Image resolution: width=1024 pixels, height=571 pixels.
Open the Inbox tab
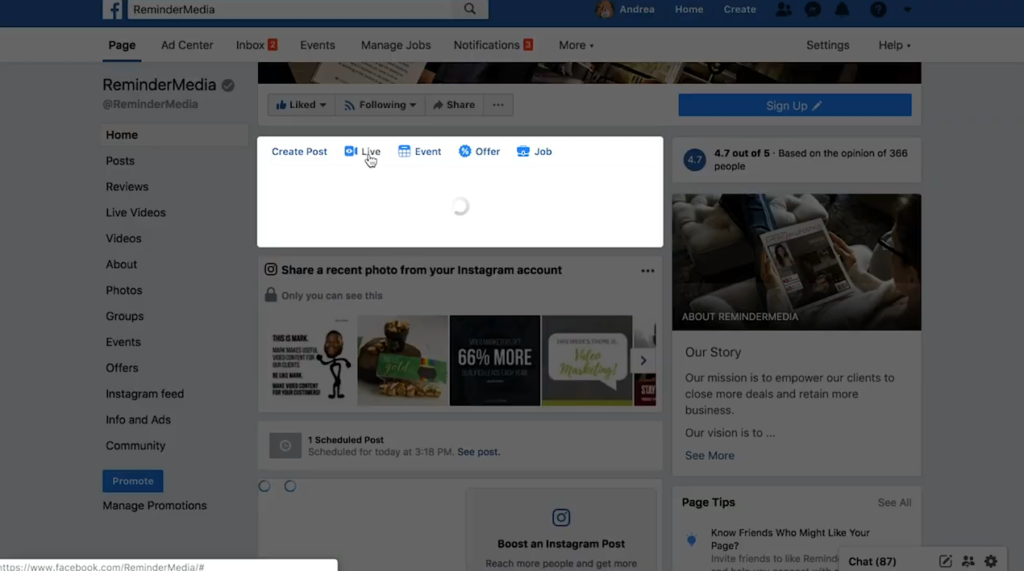click(257, 45)
